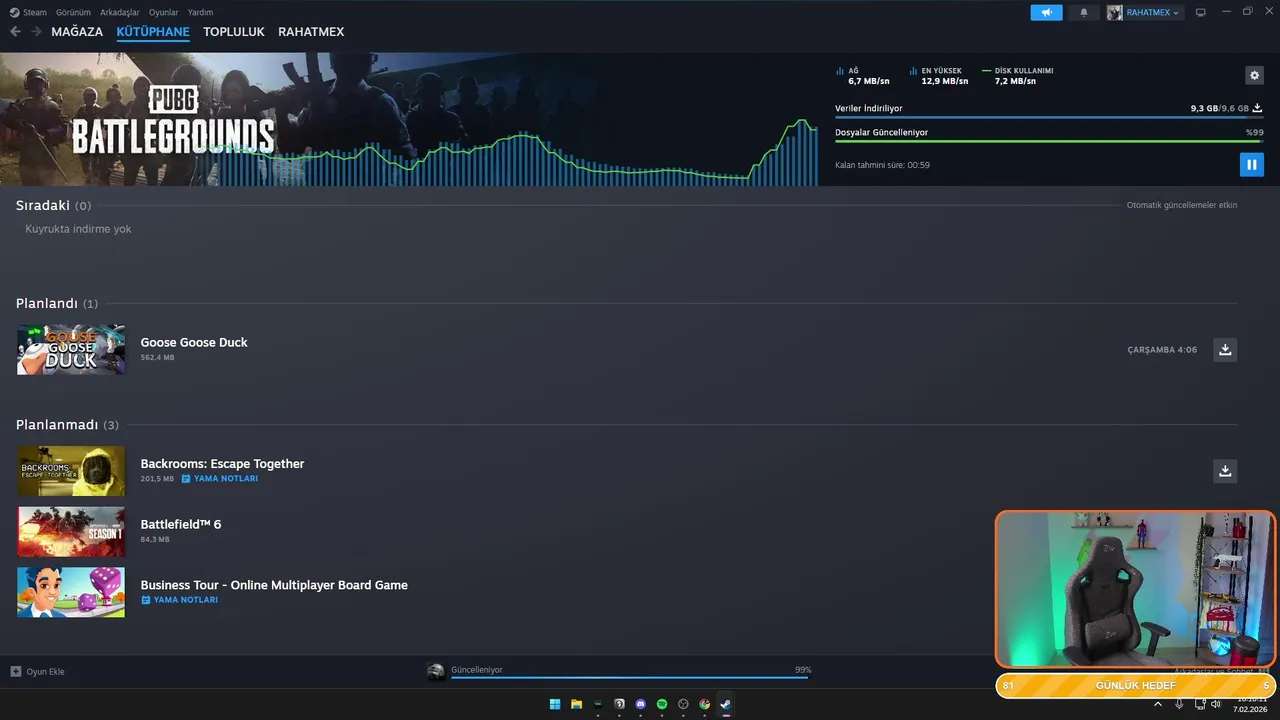Image resolution: width=1280 pixels, height=720 pixels.
Task: Click 'Kuyrukta indirme yok' text
Action: (78, 229)
